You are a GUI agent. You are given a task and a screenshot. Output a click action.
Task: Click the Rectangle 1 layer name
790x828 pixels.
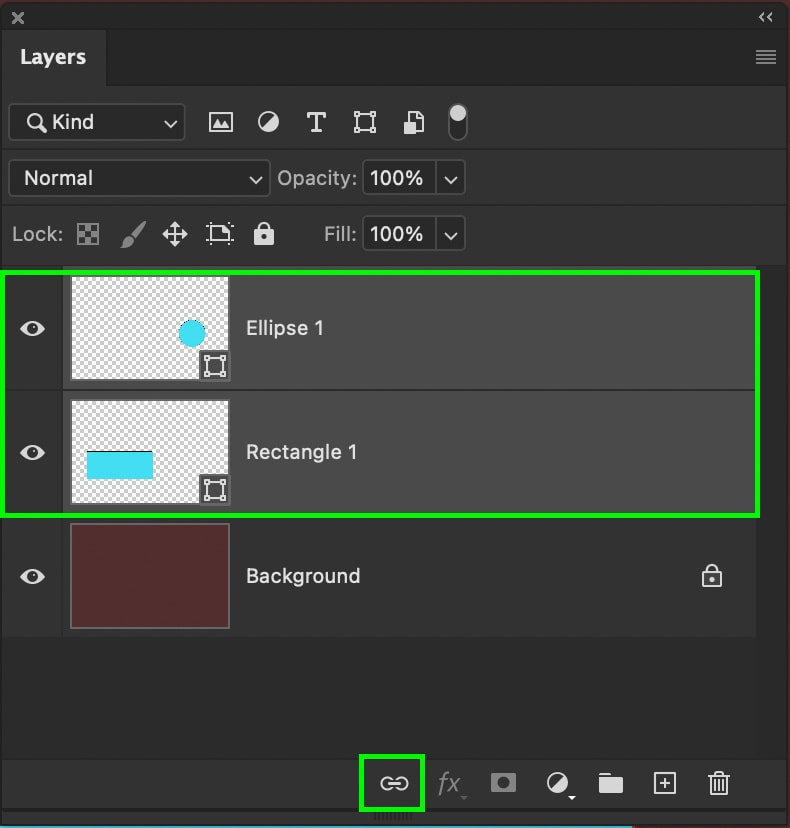(x=302, y=452)
